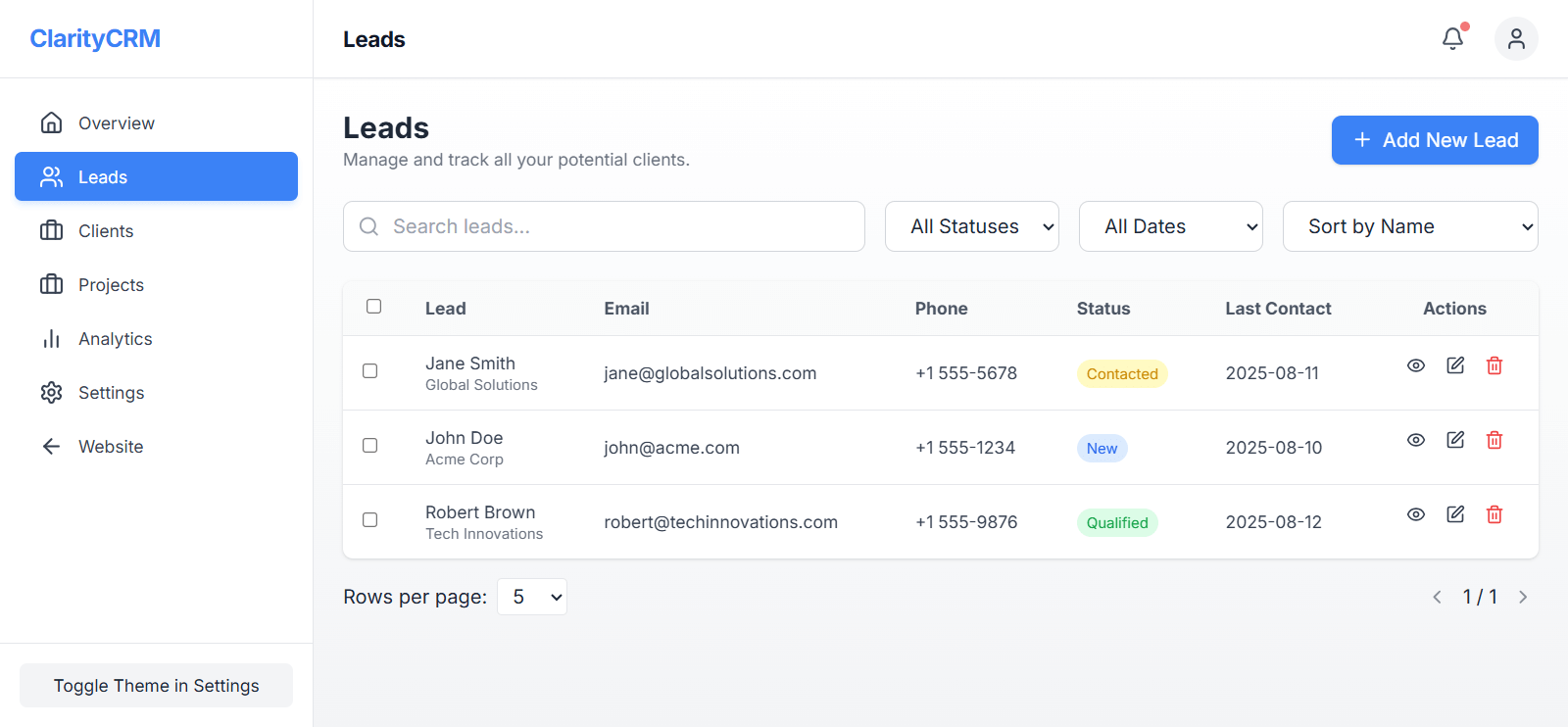Open the Sort by Name dropdown
The height and width of the screenshot is (727, 1568).
click(1409, 226)
